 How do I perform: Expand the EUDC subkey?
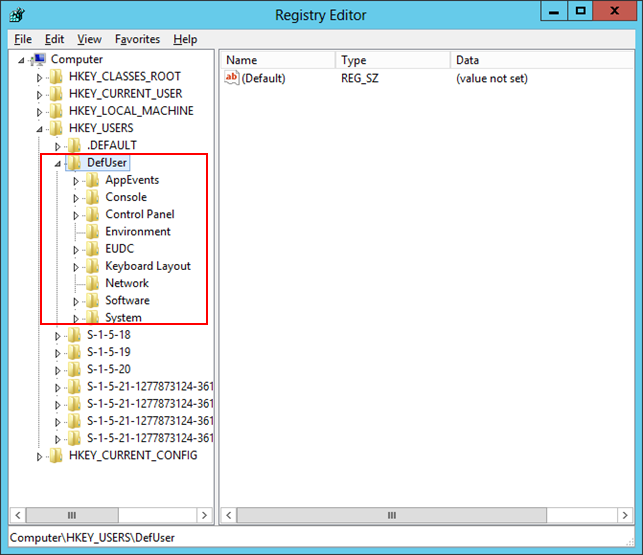click(76, 250)
